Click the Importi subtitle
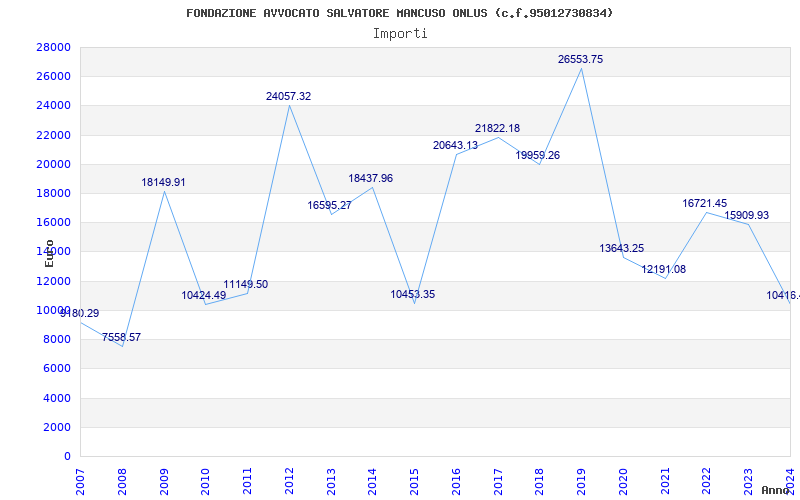Image resolution: width=800 pixels, height=500 pixels. point(400,34)
